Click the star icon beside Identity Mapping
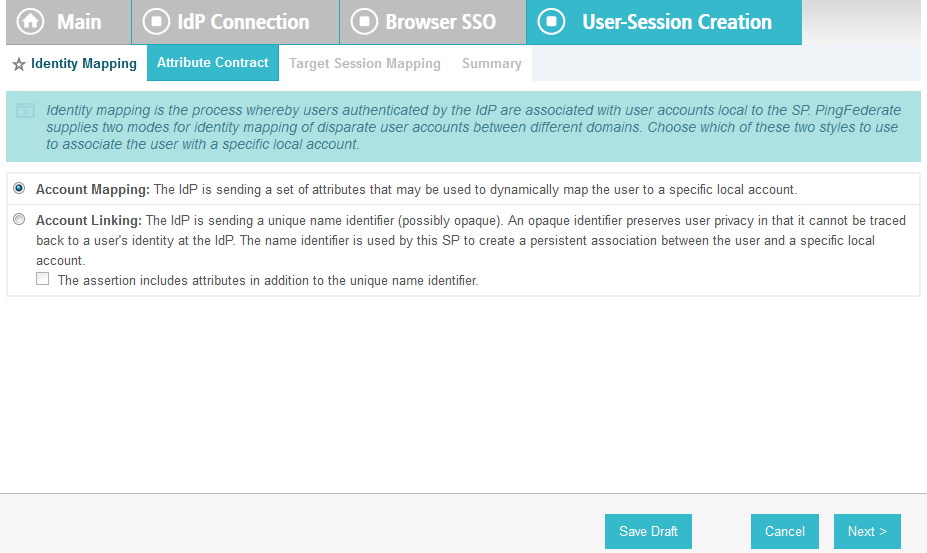This screenshot has width=927, height=553. click(18, 64)
